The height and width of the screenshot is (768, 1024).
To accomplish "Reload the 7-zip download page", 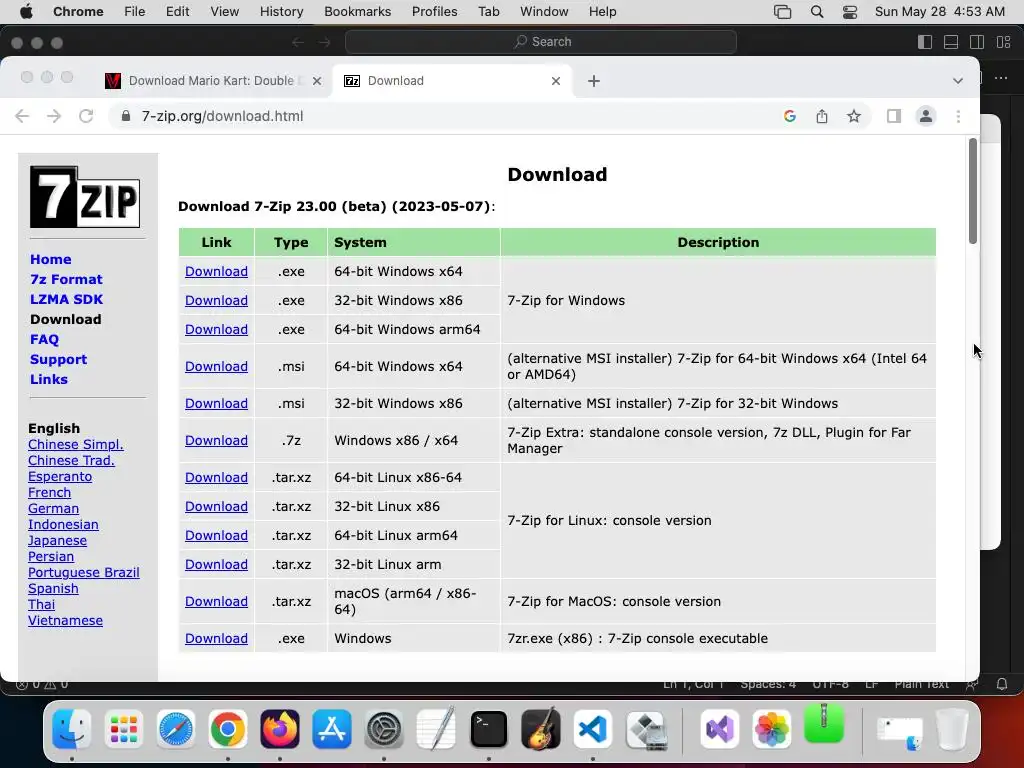I will (x=86, y=116).
